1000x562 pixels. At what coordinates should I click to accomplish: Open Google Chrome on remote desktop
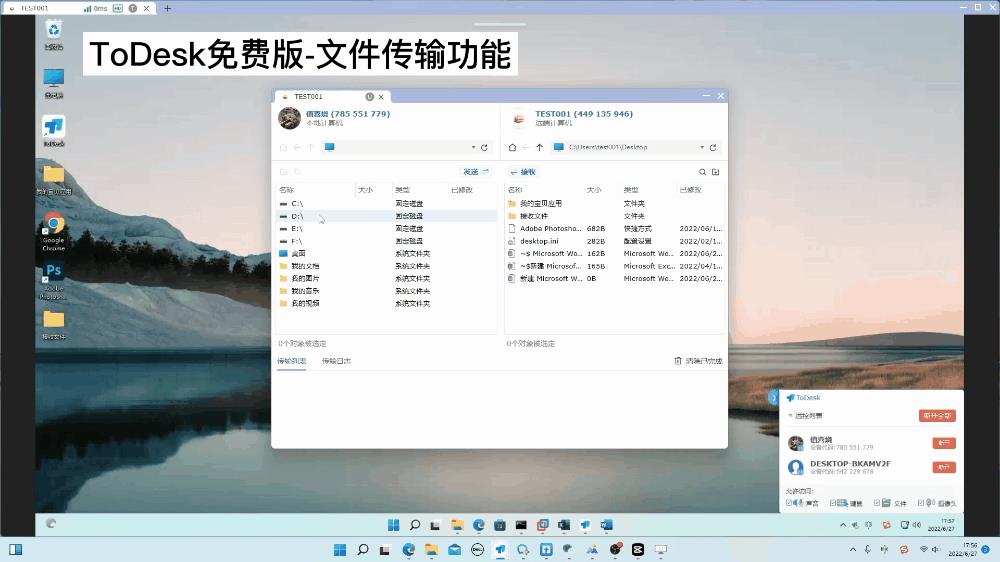pyautogui.click(x=54, y=232)
